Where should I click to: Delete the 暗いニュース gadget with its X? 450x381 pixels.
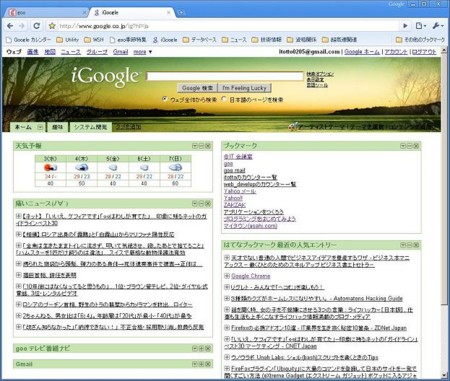click(208, 203)
